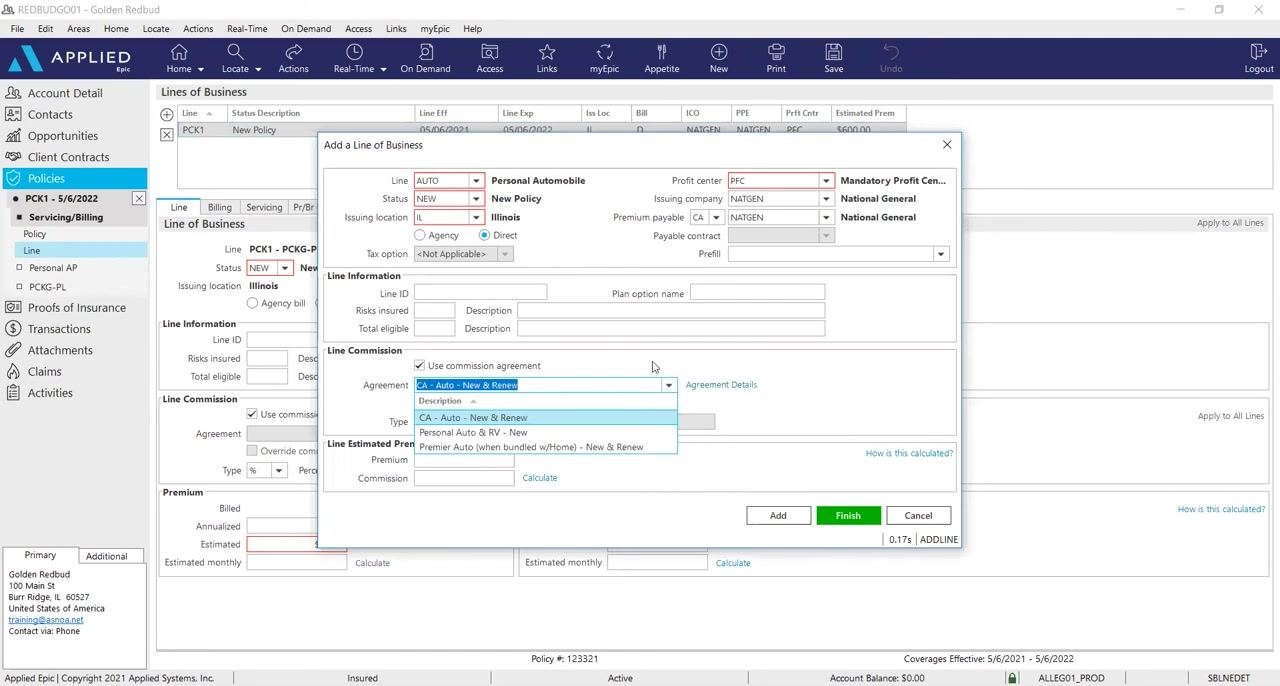Click the Add button in dialog
1280x686 pixels.
[778, 516]
